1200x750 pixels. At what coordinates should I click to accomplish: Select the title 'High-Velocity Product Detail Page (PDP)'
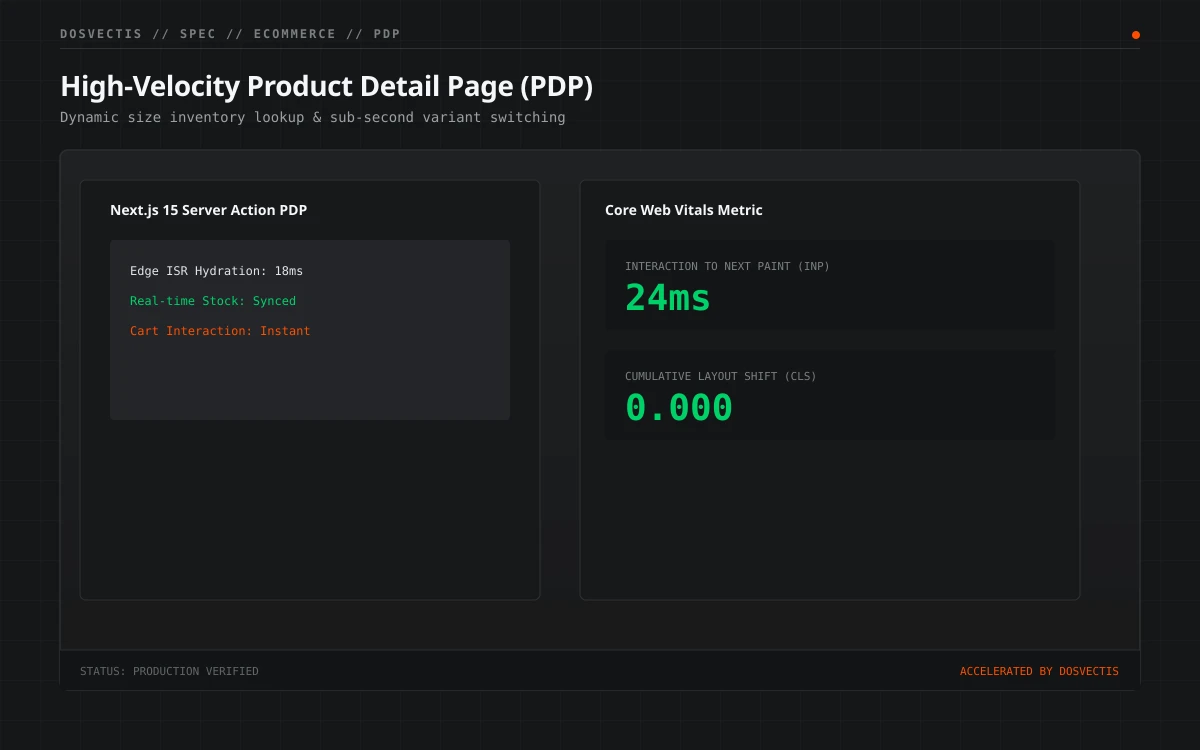tap(326, 87)
